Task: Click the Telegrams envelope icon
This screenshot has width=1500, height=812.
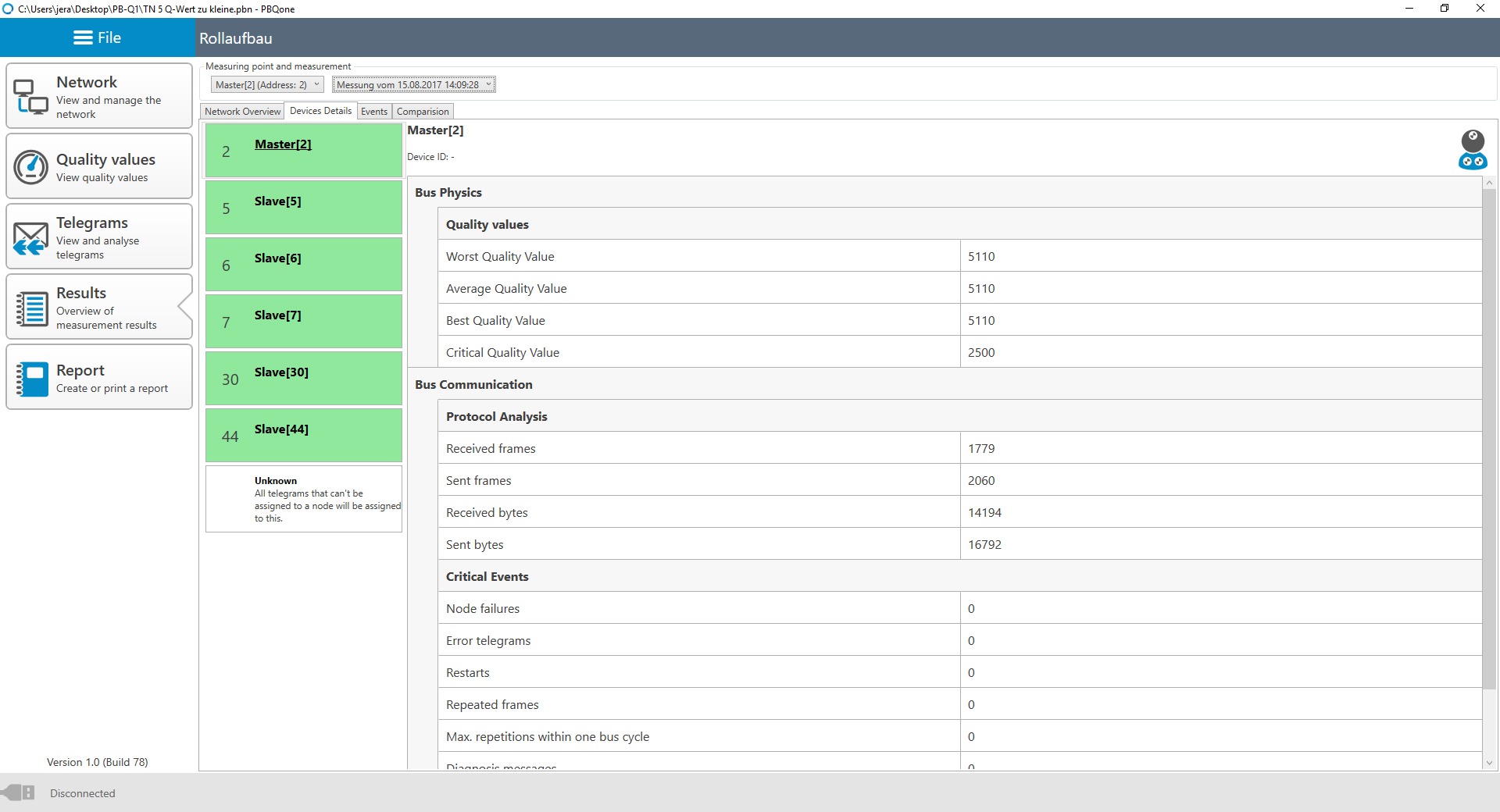Action: [31, 237]
